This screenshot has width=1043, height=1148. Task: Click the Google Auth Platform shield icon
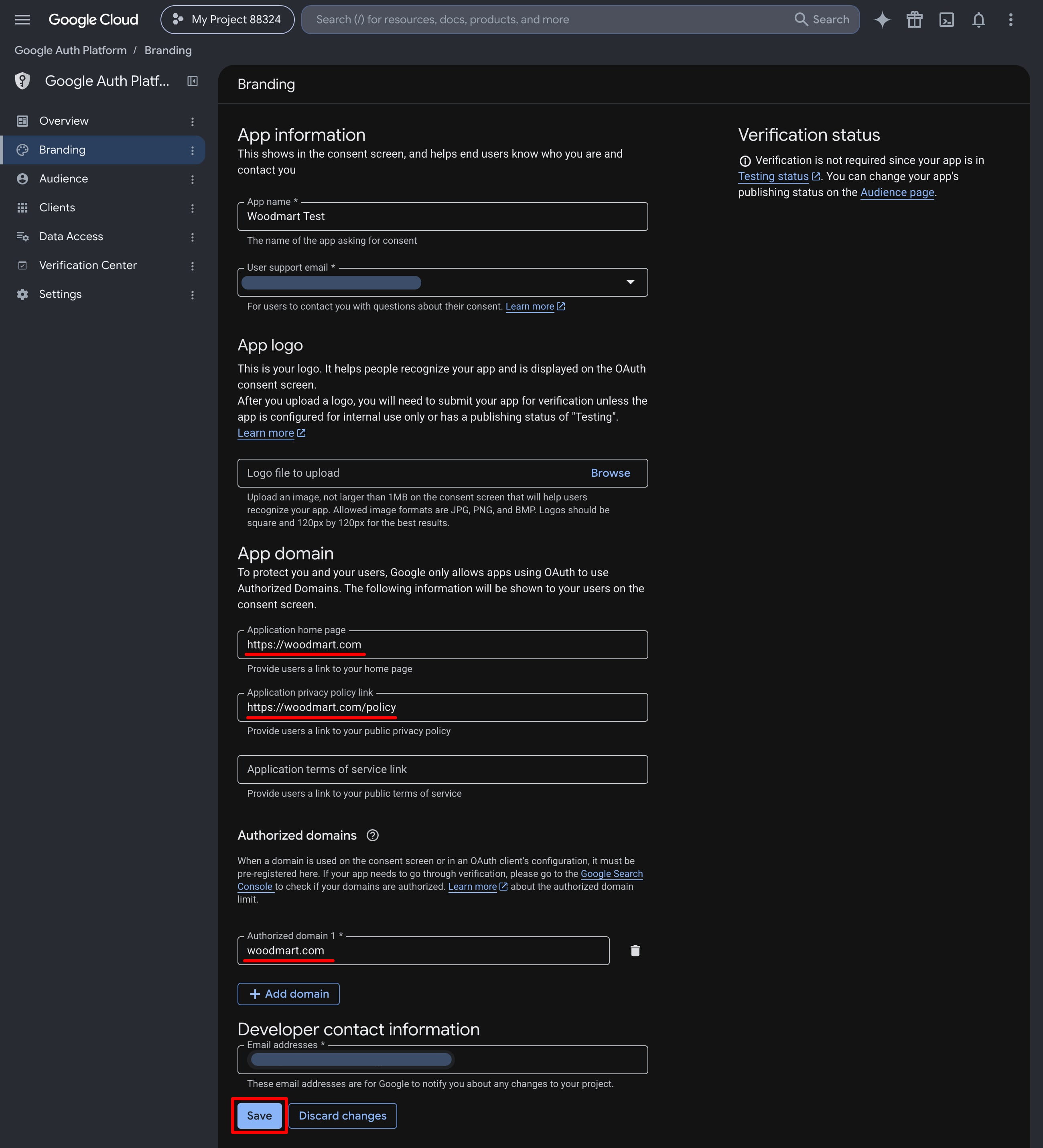click(22, 81)
